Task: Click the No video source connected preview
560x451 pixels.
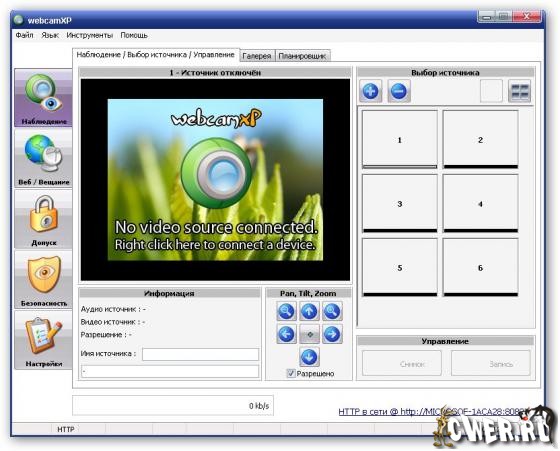Action: [x=215, y=180]
